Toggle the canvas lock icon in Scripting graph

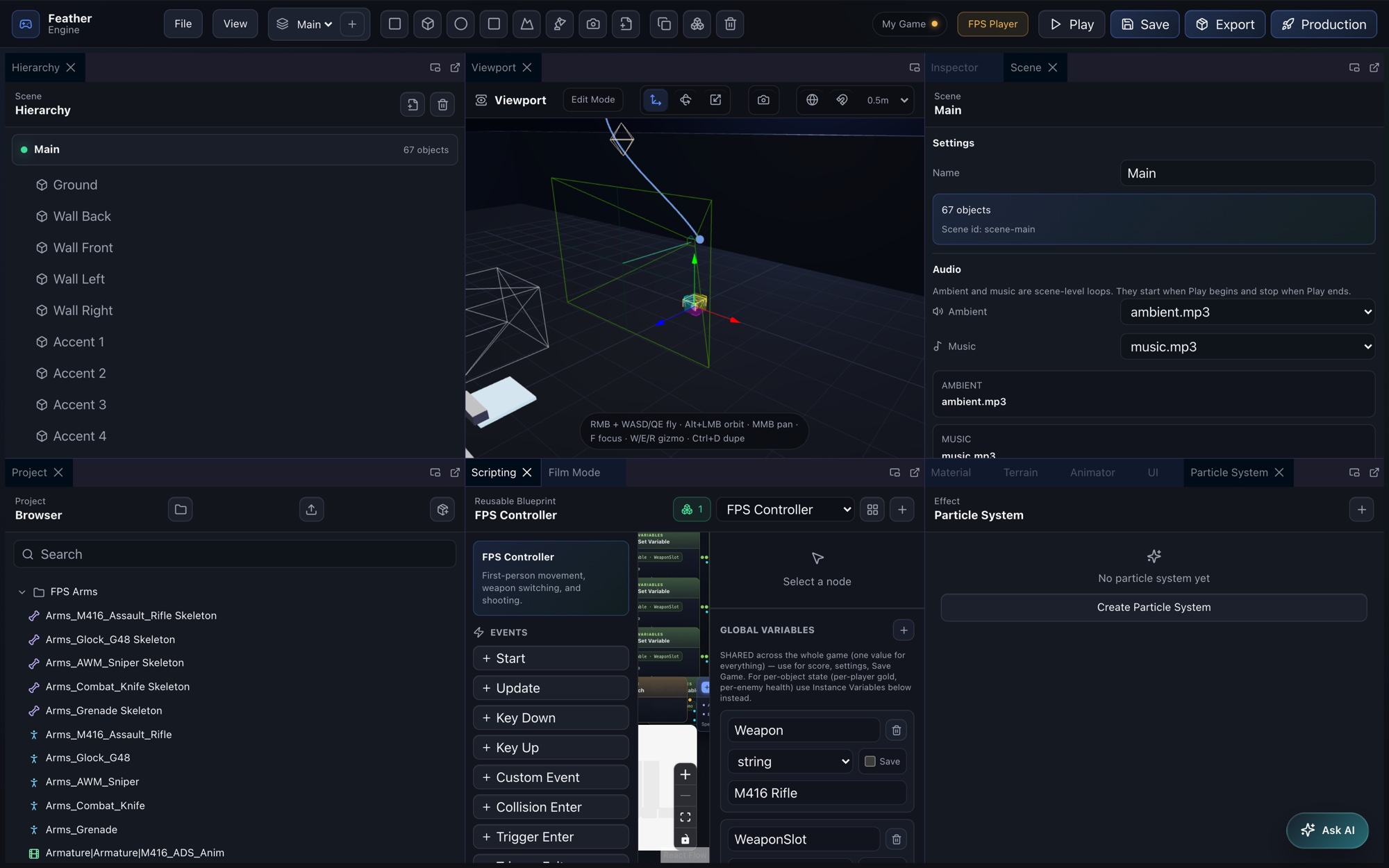pyautogui.click(x=685, y=840)
